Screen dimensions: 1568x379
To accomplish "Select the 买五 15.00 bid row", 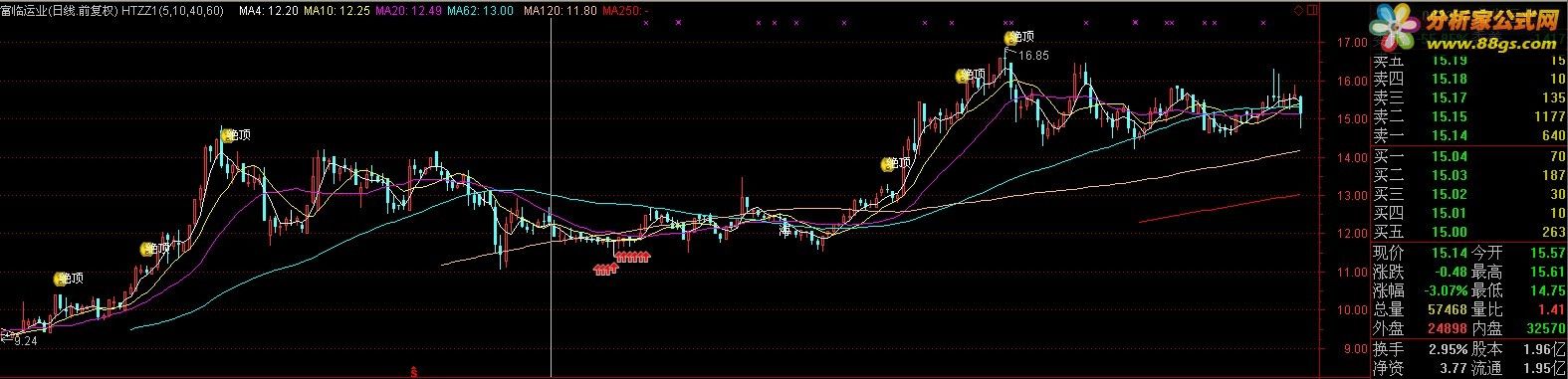I will tap(1468, 233).
